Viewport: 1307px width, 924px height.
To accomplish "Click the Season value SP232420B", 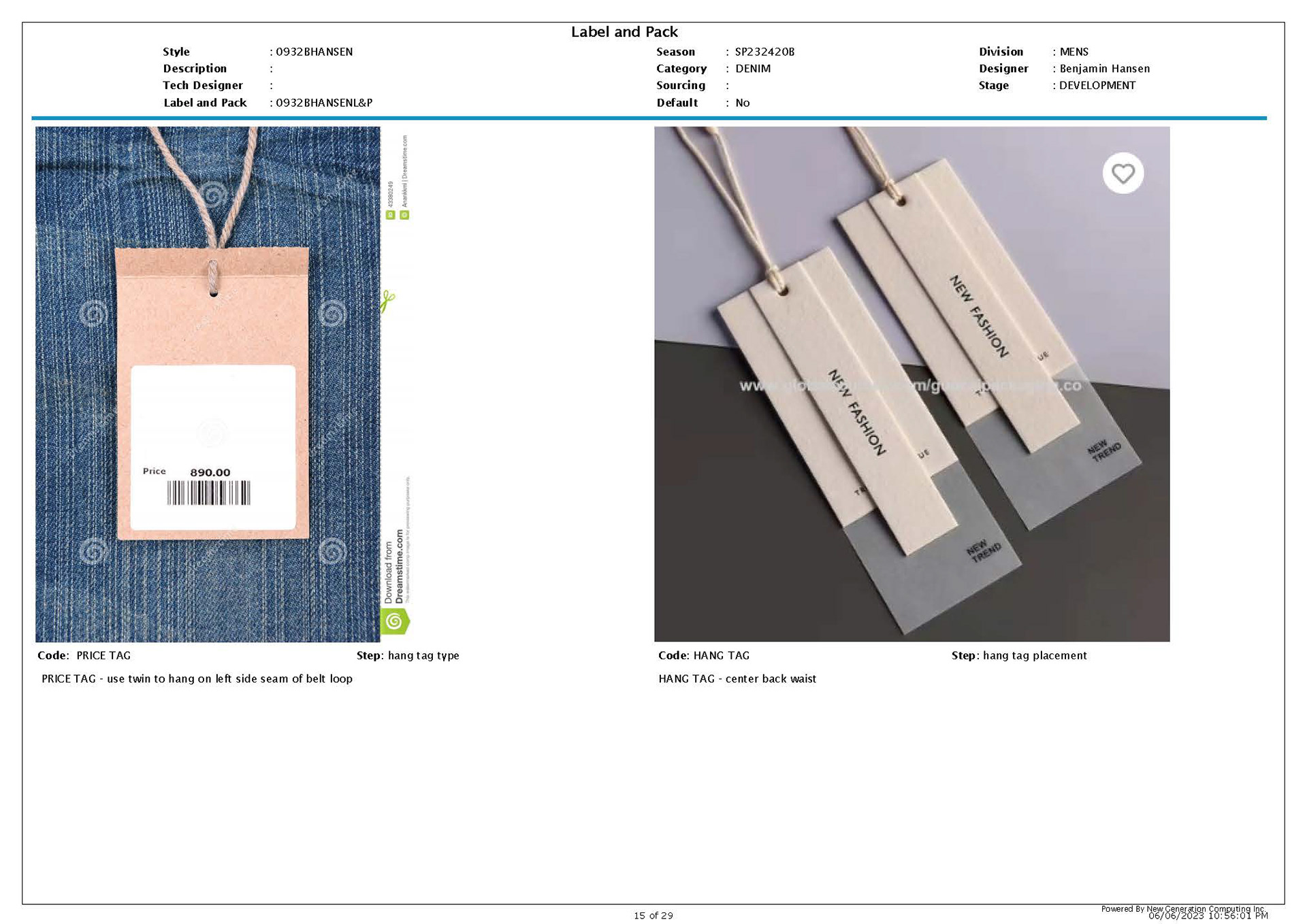I will (x=764, y=52).
